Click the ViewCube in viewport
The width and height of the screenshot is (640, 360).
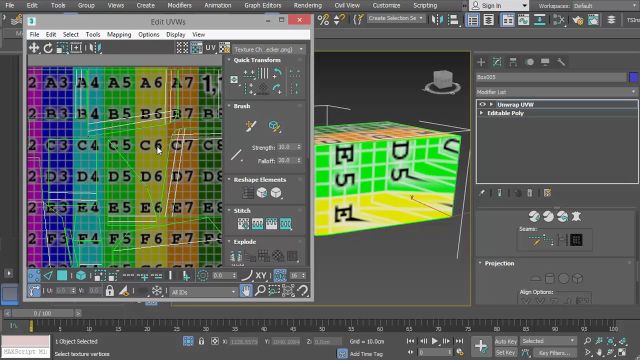(442, 80)
